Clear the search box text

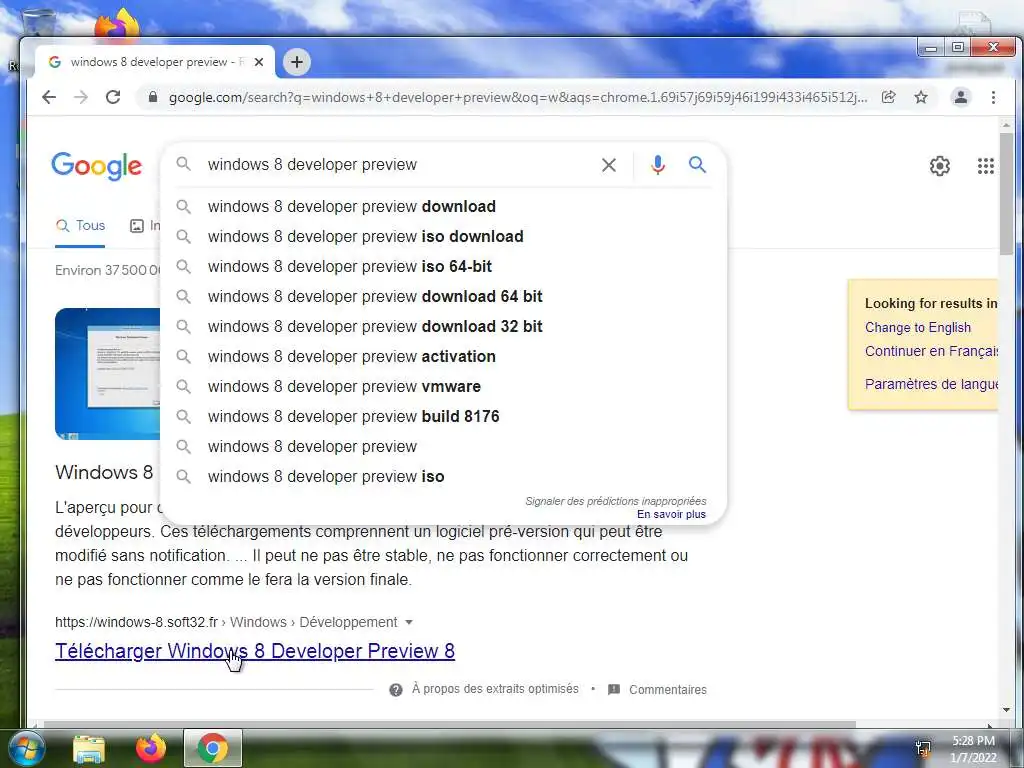(x=609, y=165)
